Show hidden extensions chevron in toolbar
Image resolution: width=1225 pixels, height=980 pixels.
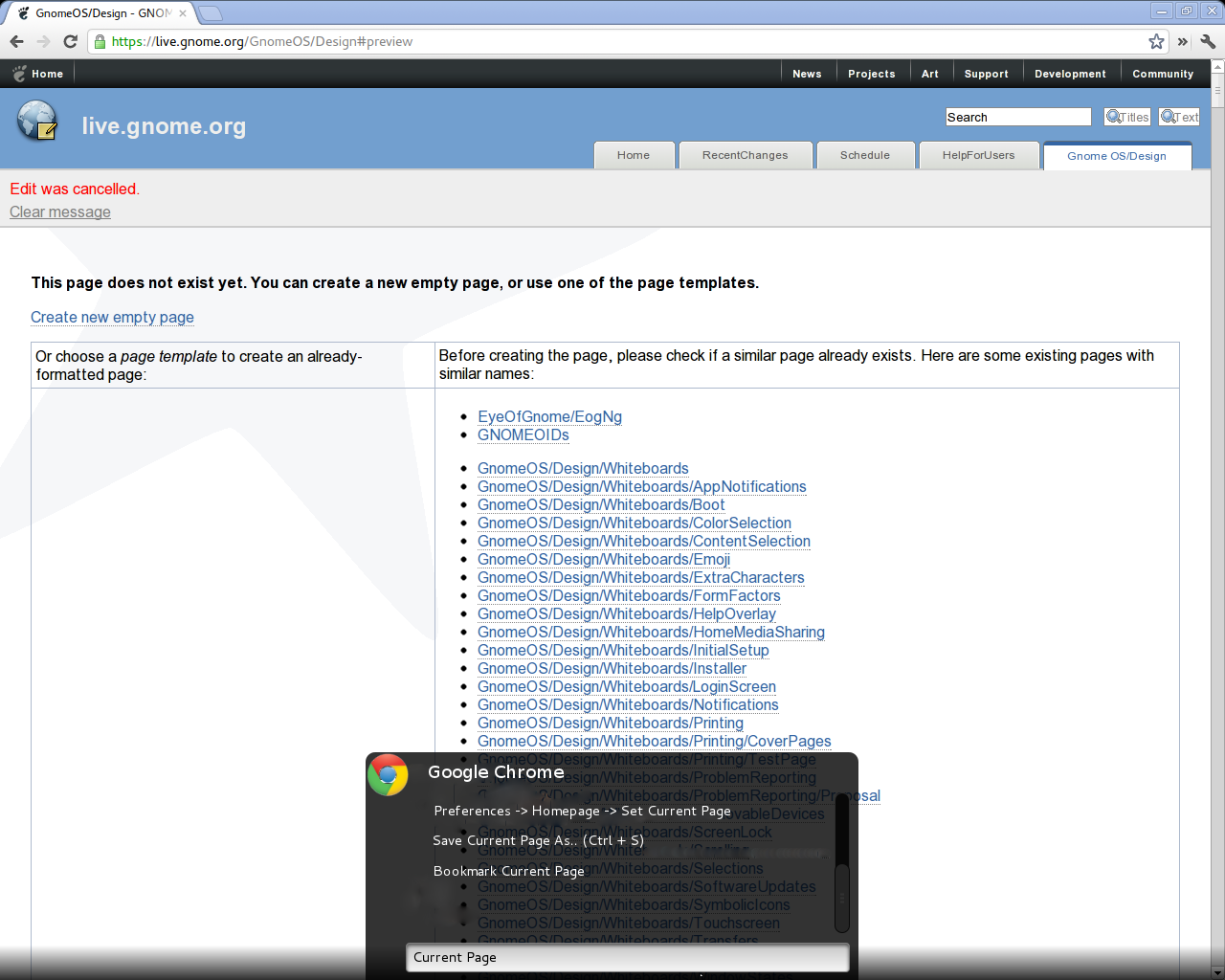coord(1182,41)
